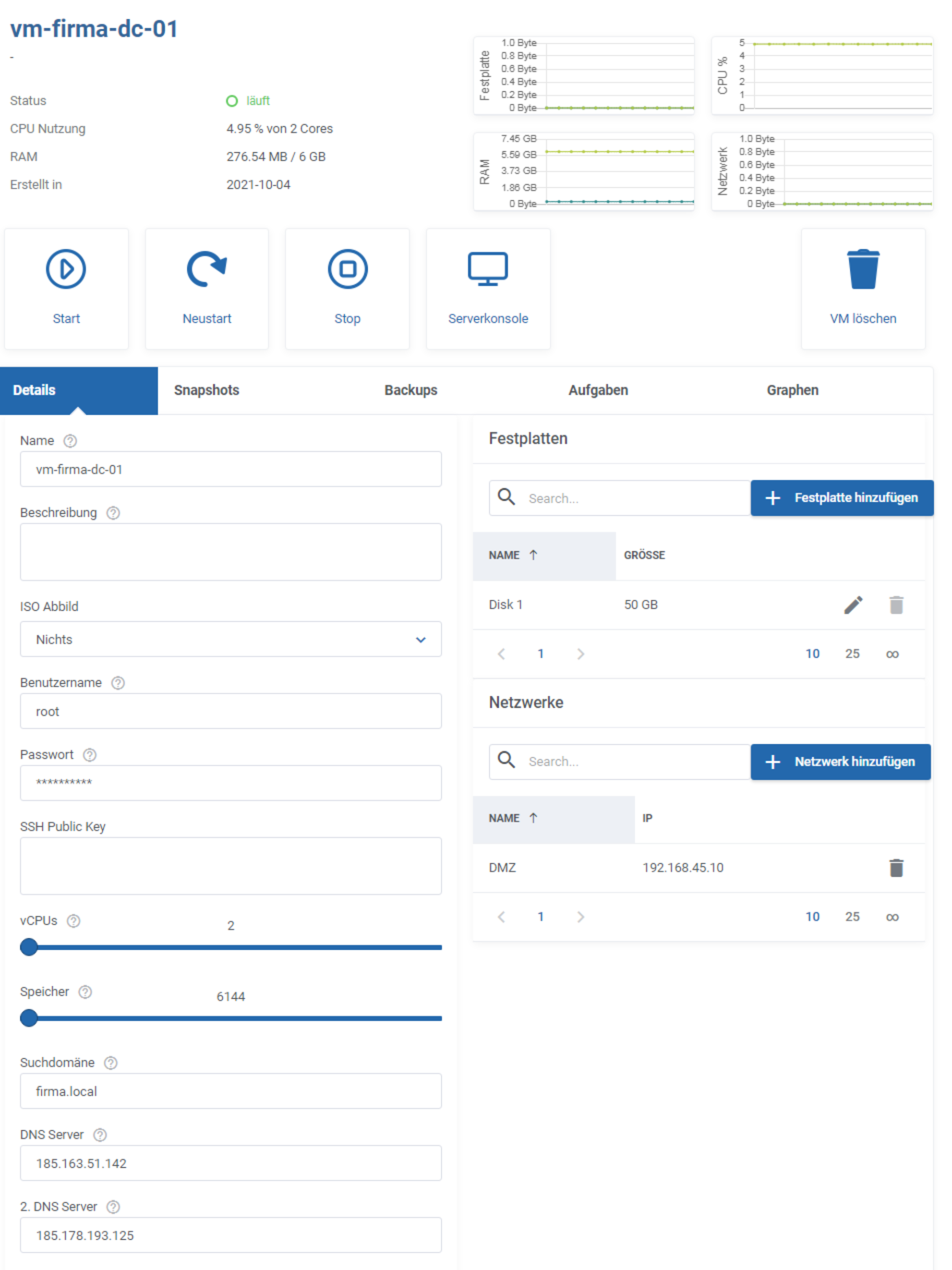
Task: Open the Aufgaben tab
Action: (x=598, y=390)
